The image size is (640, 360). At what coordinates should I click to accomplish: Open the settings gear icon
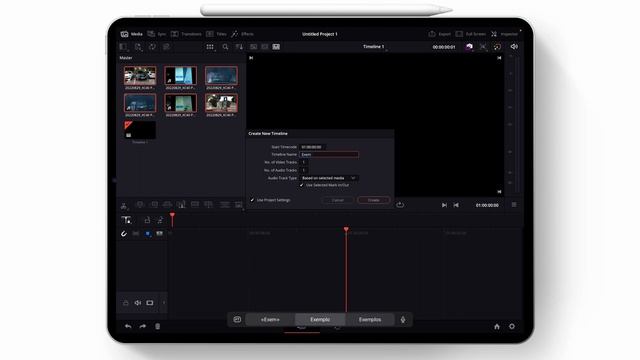tap(512, 327)
